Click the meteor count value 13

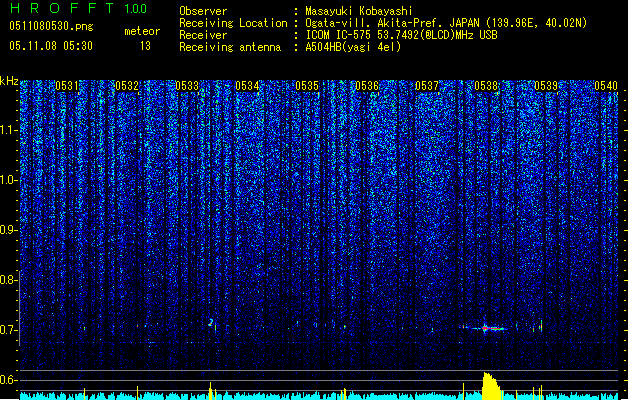(145, 46)
